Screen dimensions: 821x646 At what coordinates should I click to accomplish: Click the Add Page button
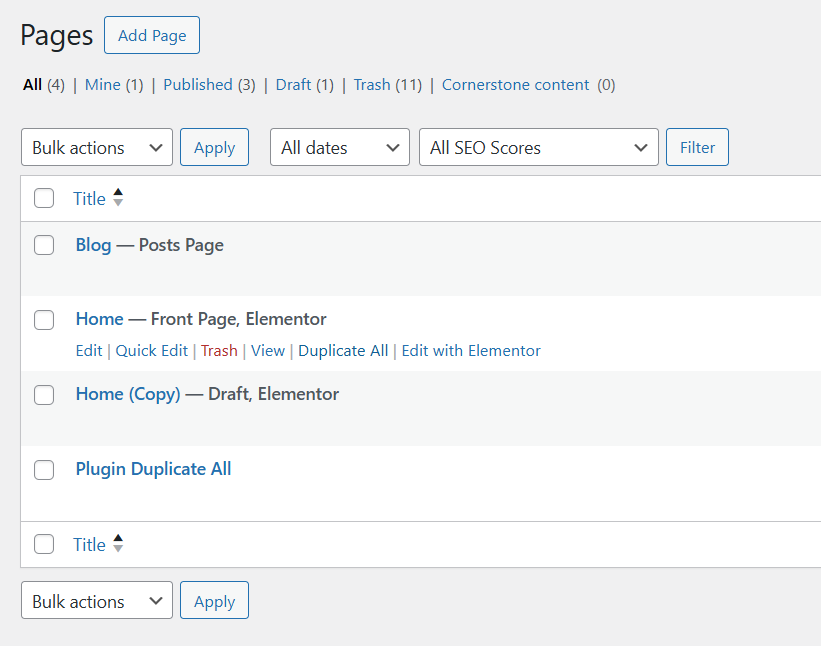(151, 34)
